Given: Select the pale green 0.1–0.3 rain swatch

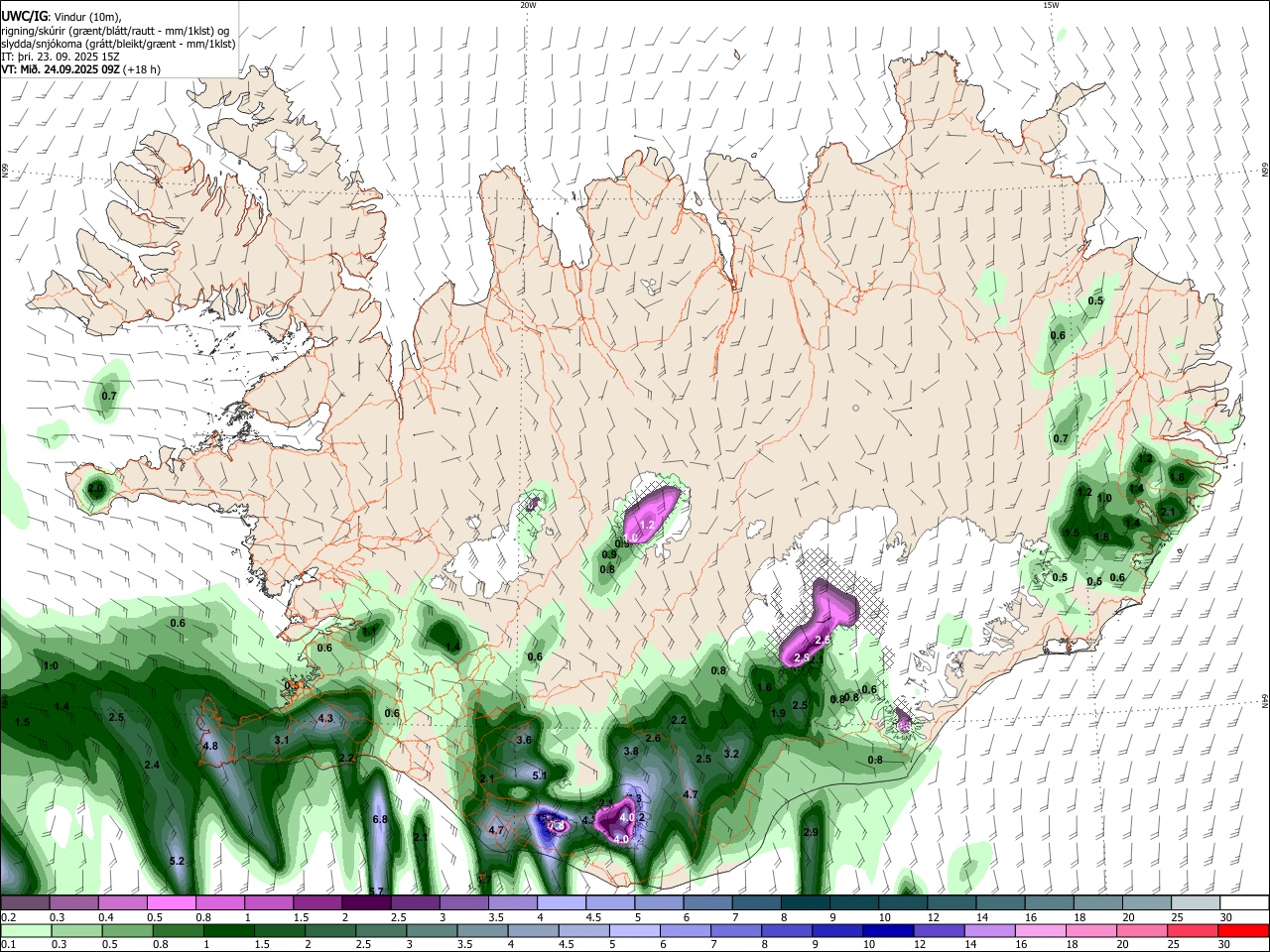Looking at the screenshot, I should pos(26,930).
